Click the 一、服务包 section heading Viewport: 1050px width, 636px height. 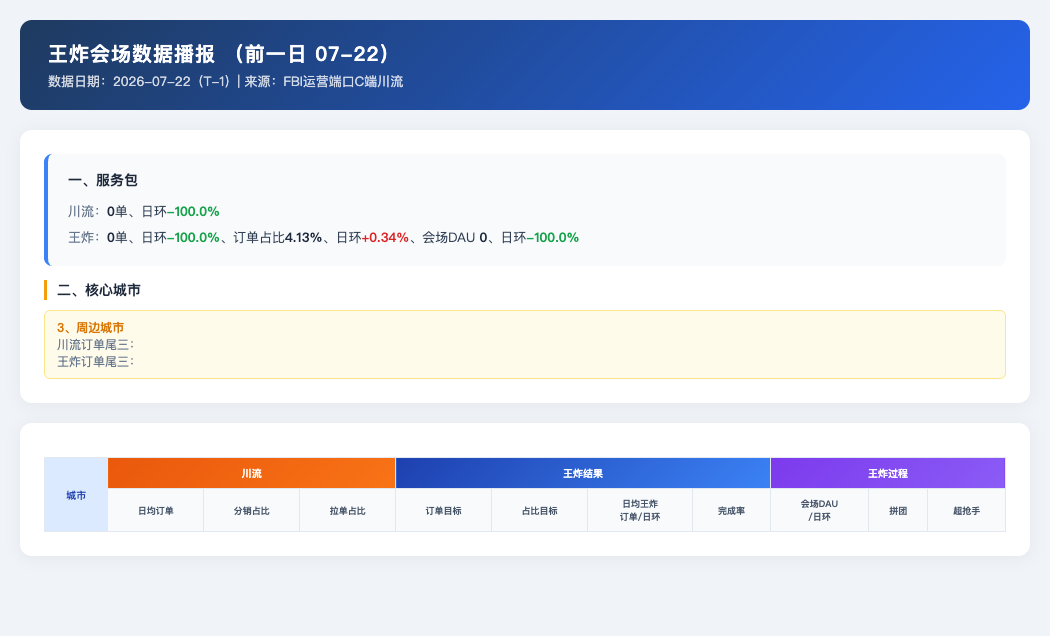(102, 180)
